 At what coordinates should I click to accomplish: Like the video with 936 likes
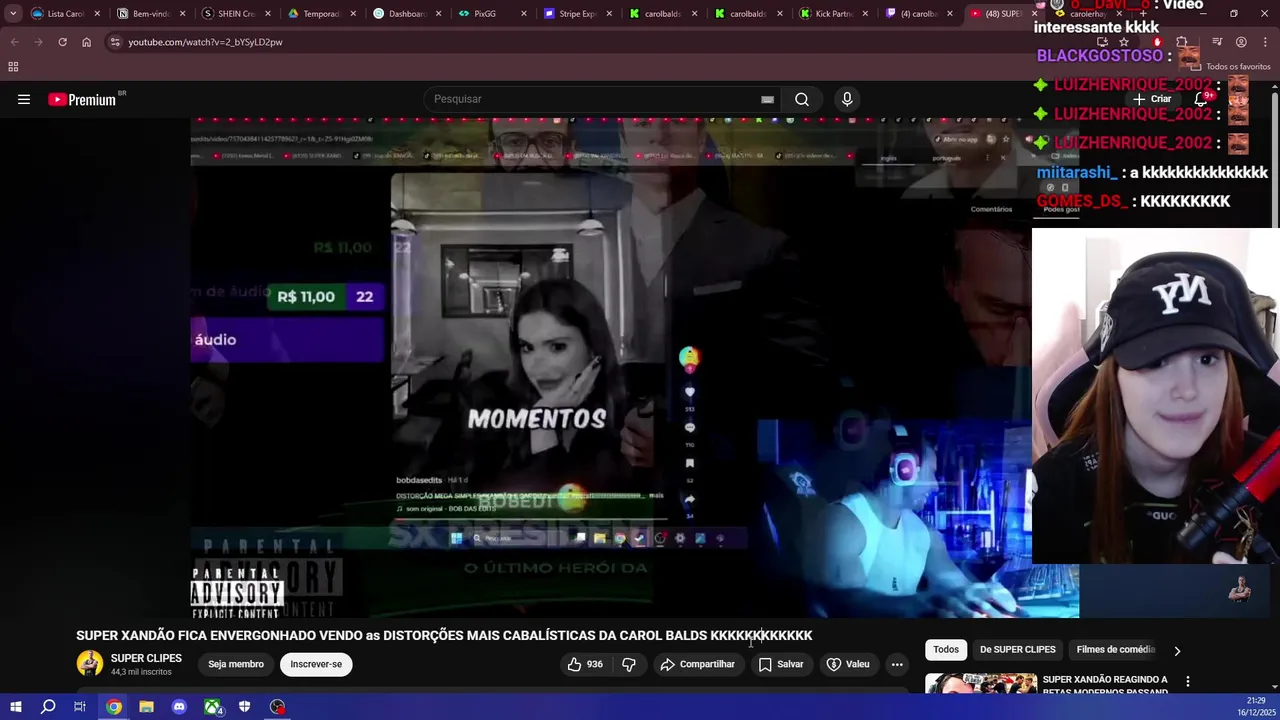[584, 664]
